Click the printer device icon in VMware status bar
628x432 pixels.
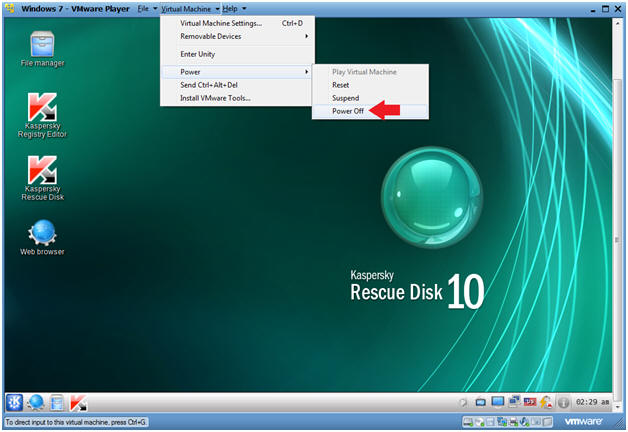(514, 422)
